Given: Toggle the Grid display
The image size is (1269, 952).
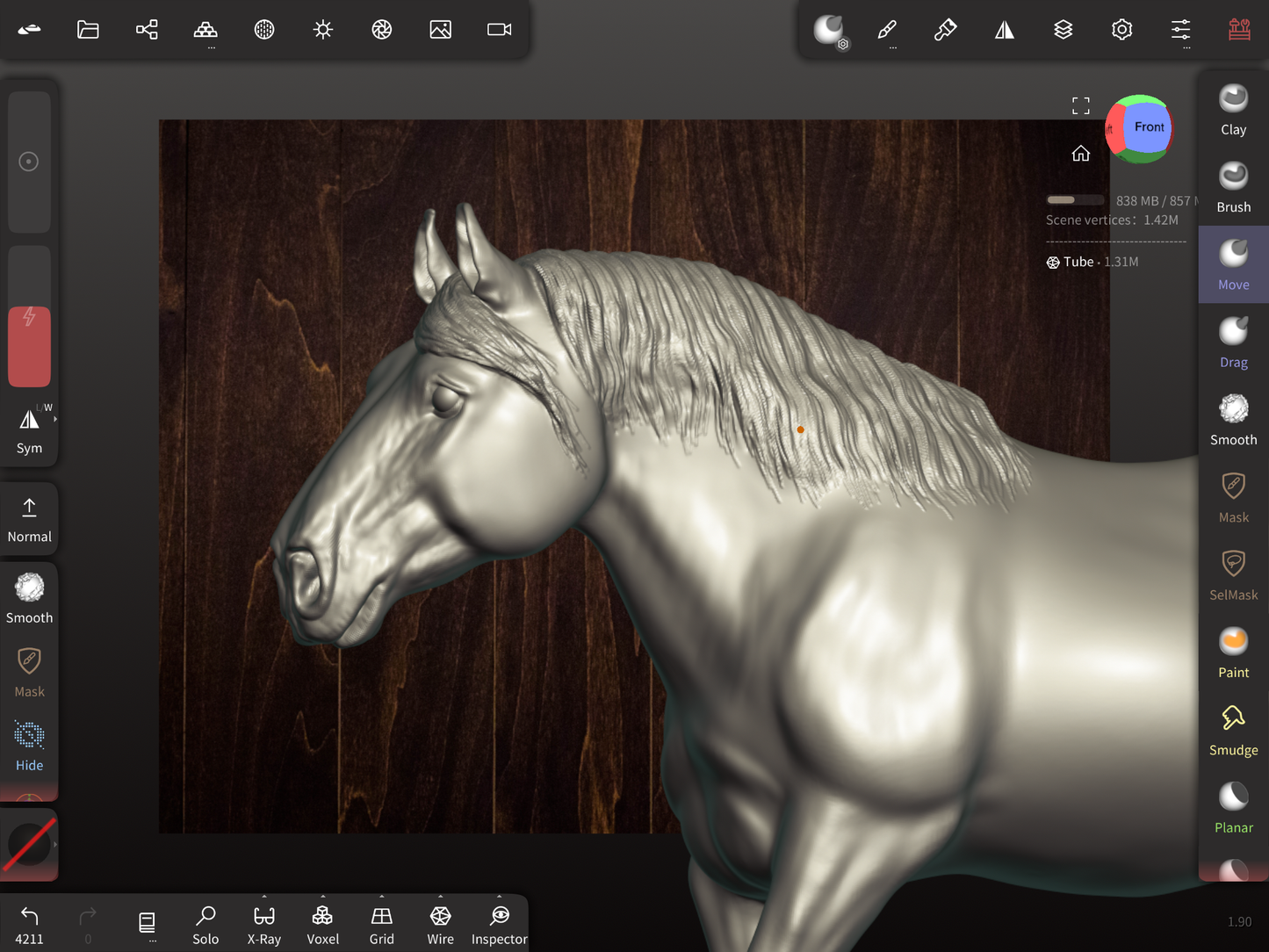Looking at the screenshot, I should [381, 925].
